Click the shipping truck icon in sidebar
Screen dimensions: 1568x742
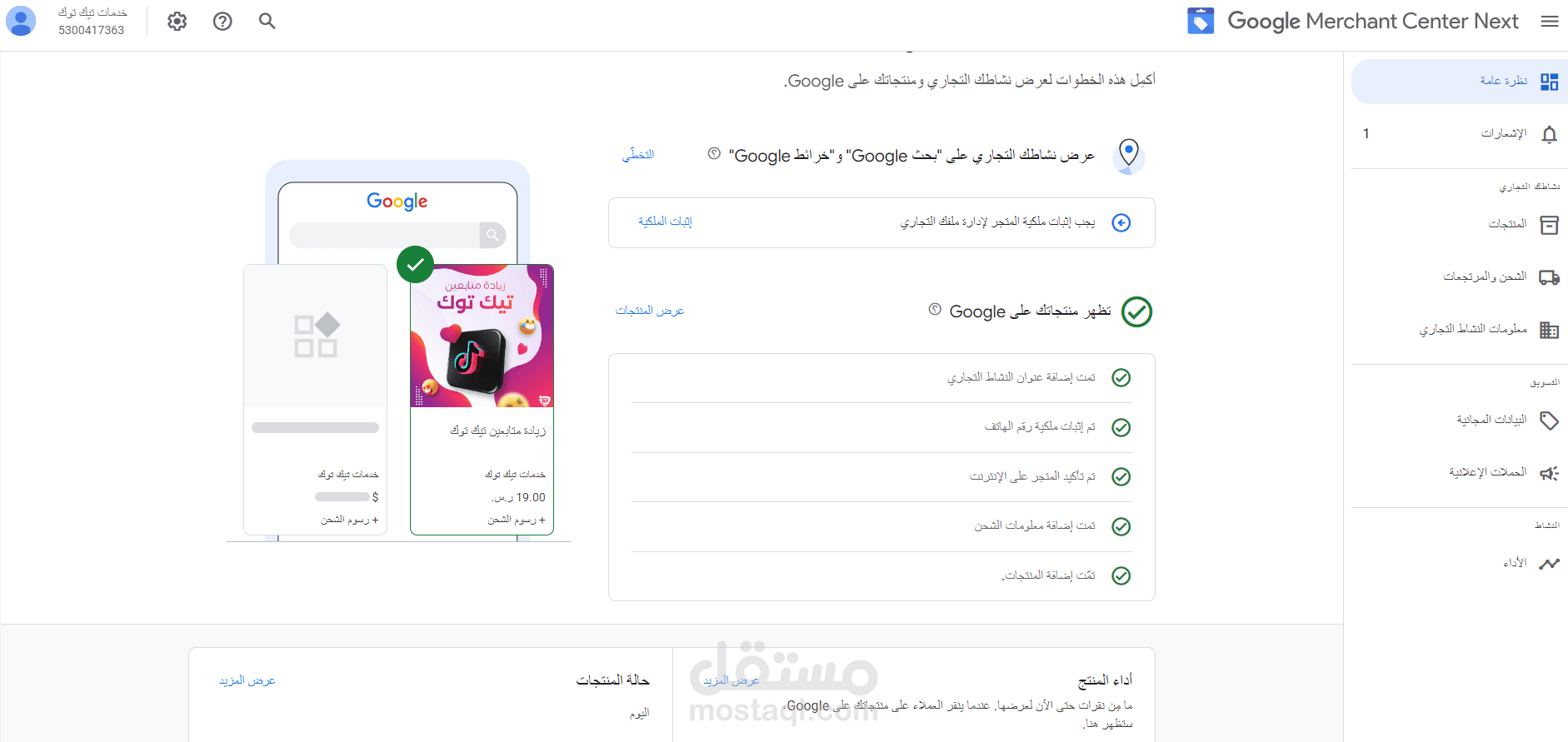1549,277
